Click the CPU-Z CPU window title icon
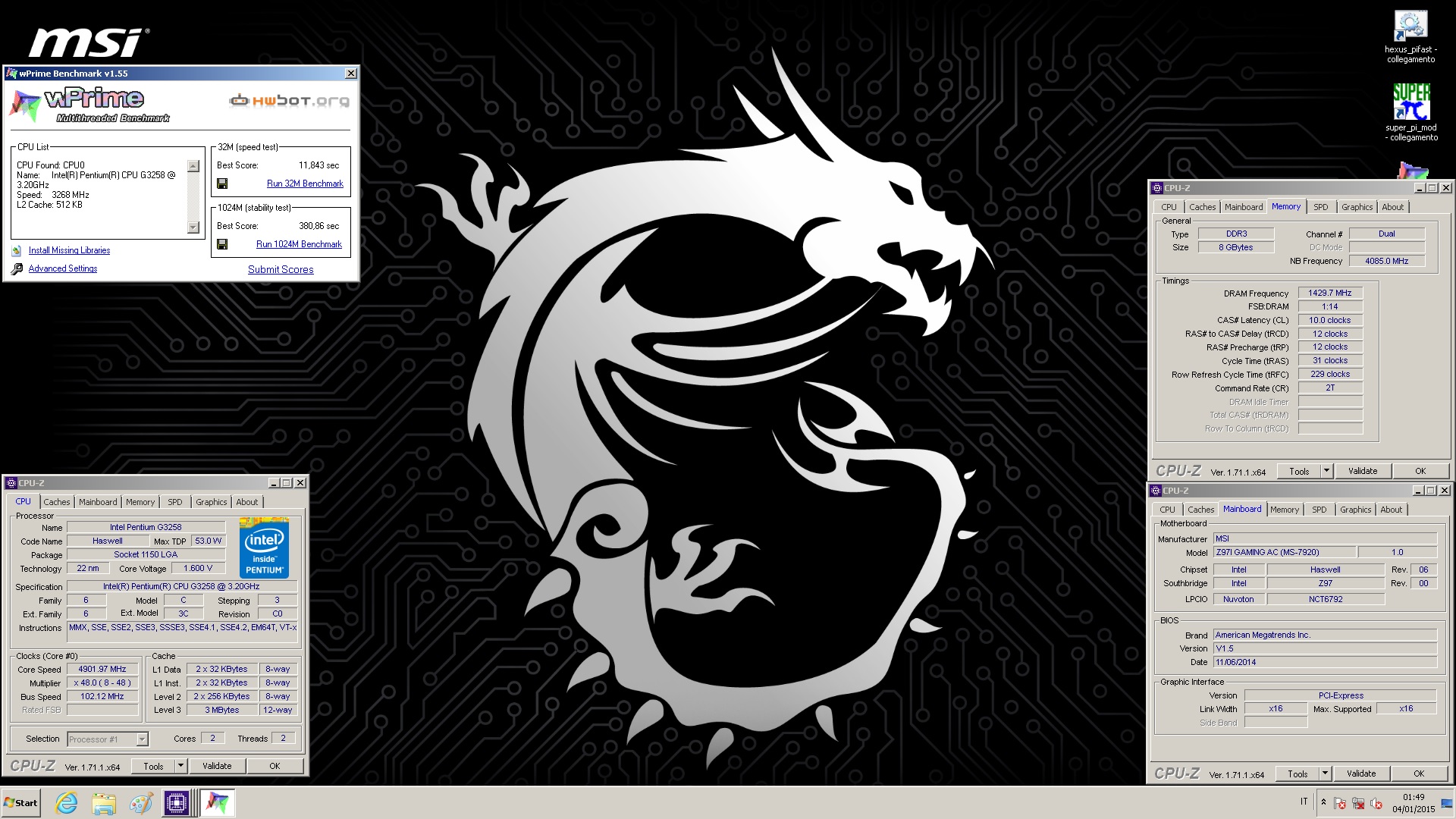The width and height of the screenshot is (1456, 819). click(x=11, y=483)
